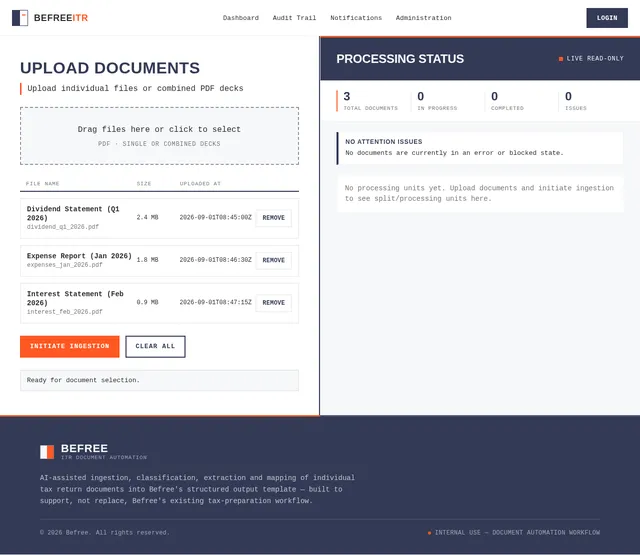Click the 0.9 MB size value
This screenshot has width=640, height=555.
[147, 302]
